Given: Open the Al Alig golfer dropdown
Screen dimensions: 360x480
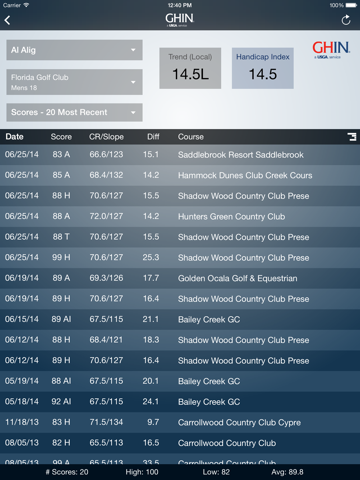Looking at the screenshot, I should pyautogui.click(x=74, y=50).
